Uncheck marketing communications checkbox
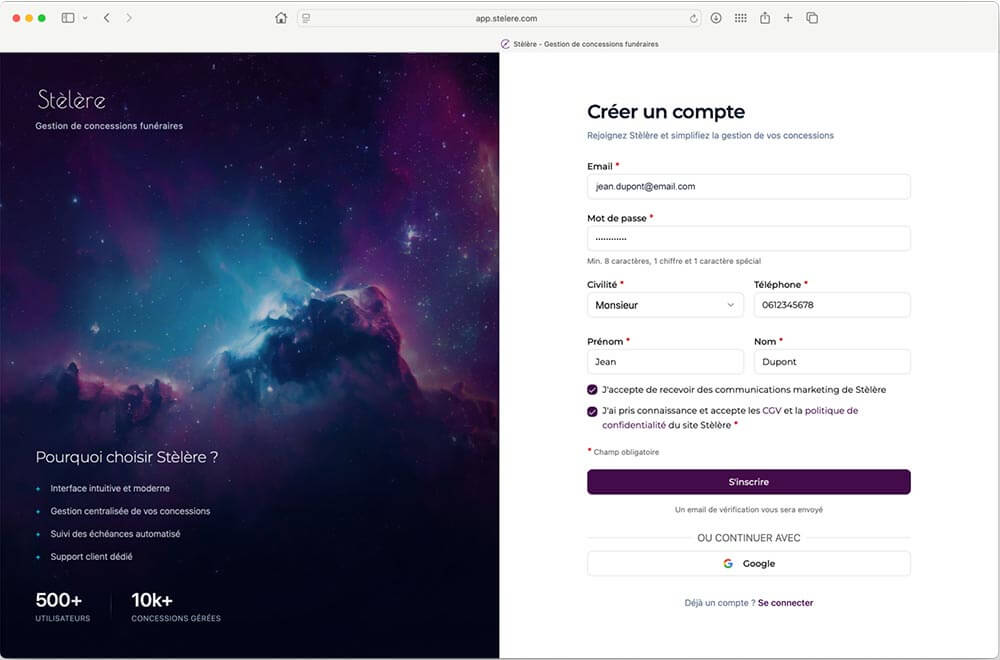 [x=592, y=390]
